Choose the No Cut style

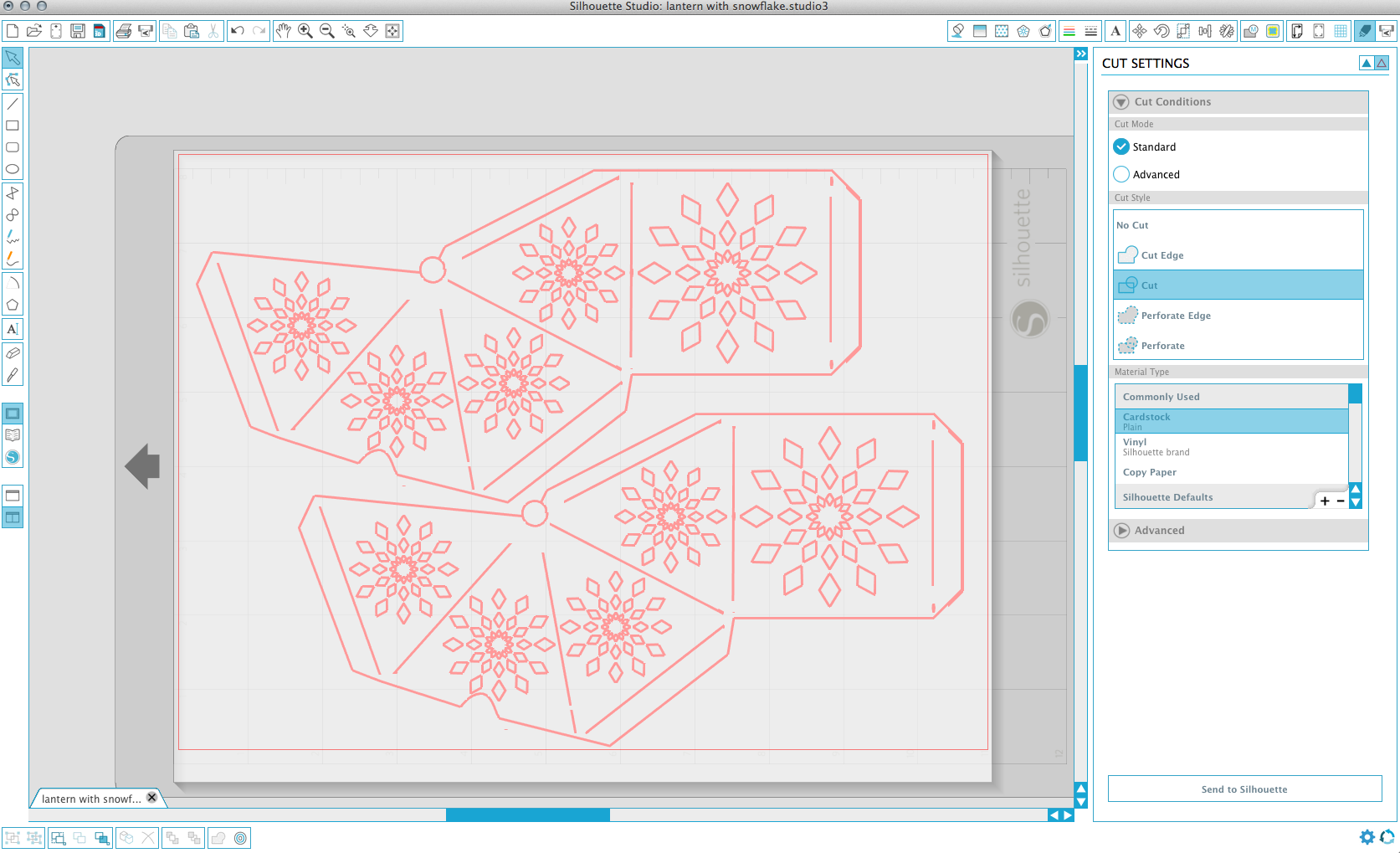(x=1238, y=225)
